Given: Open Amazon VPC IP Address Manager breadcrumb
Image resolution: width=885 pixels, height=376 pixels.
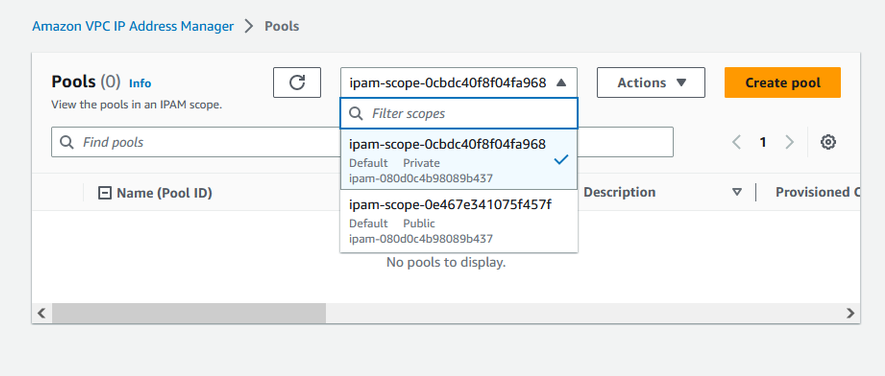Looking at the screenshot, I should click(133, 26).
